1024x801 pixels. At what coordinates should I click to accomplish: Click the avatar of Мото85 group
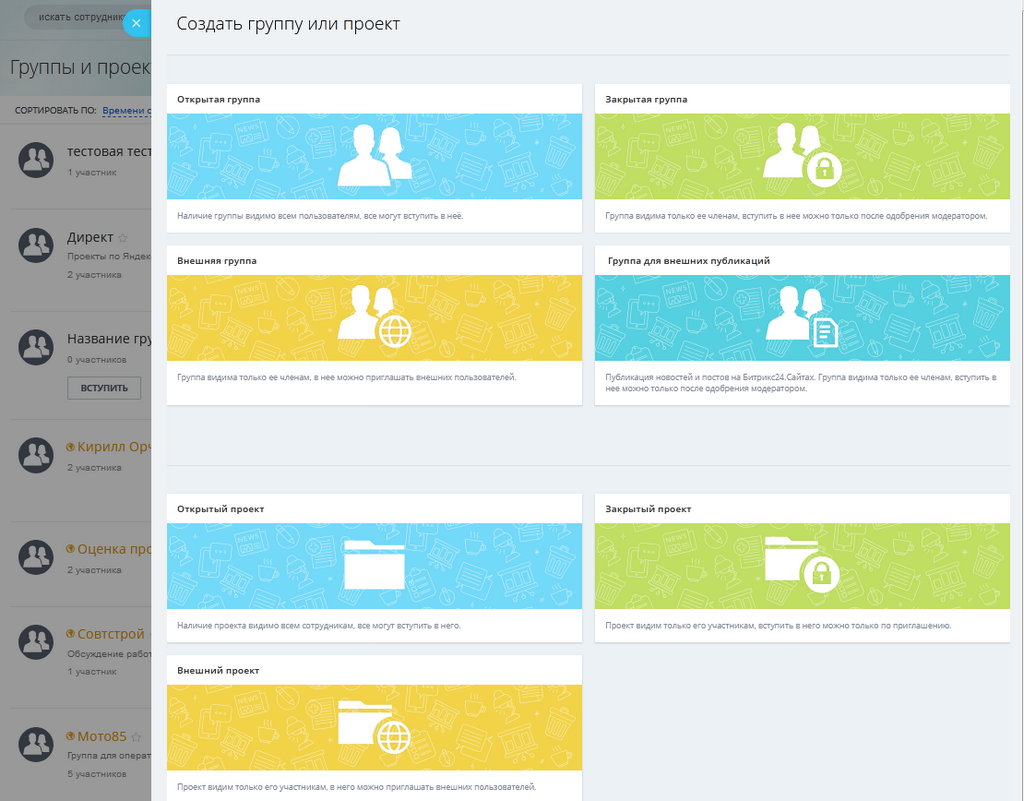coord(36,745)
